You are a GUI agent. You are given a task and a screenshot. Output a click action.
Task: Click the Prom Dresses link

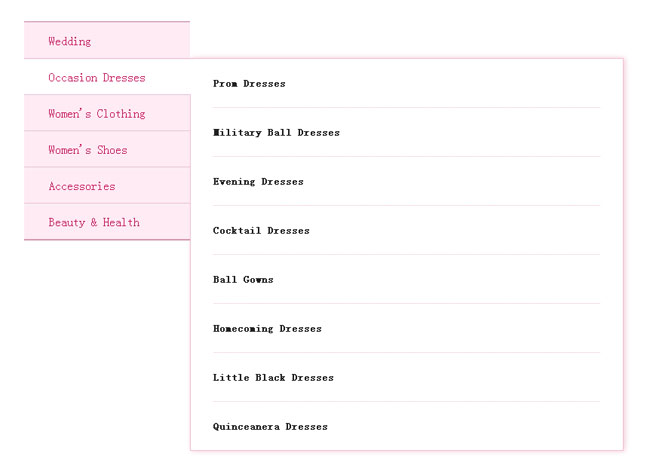pyautogui.click(x=249, y=84)
